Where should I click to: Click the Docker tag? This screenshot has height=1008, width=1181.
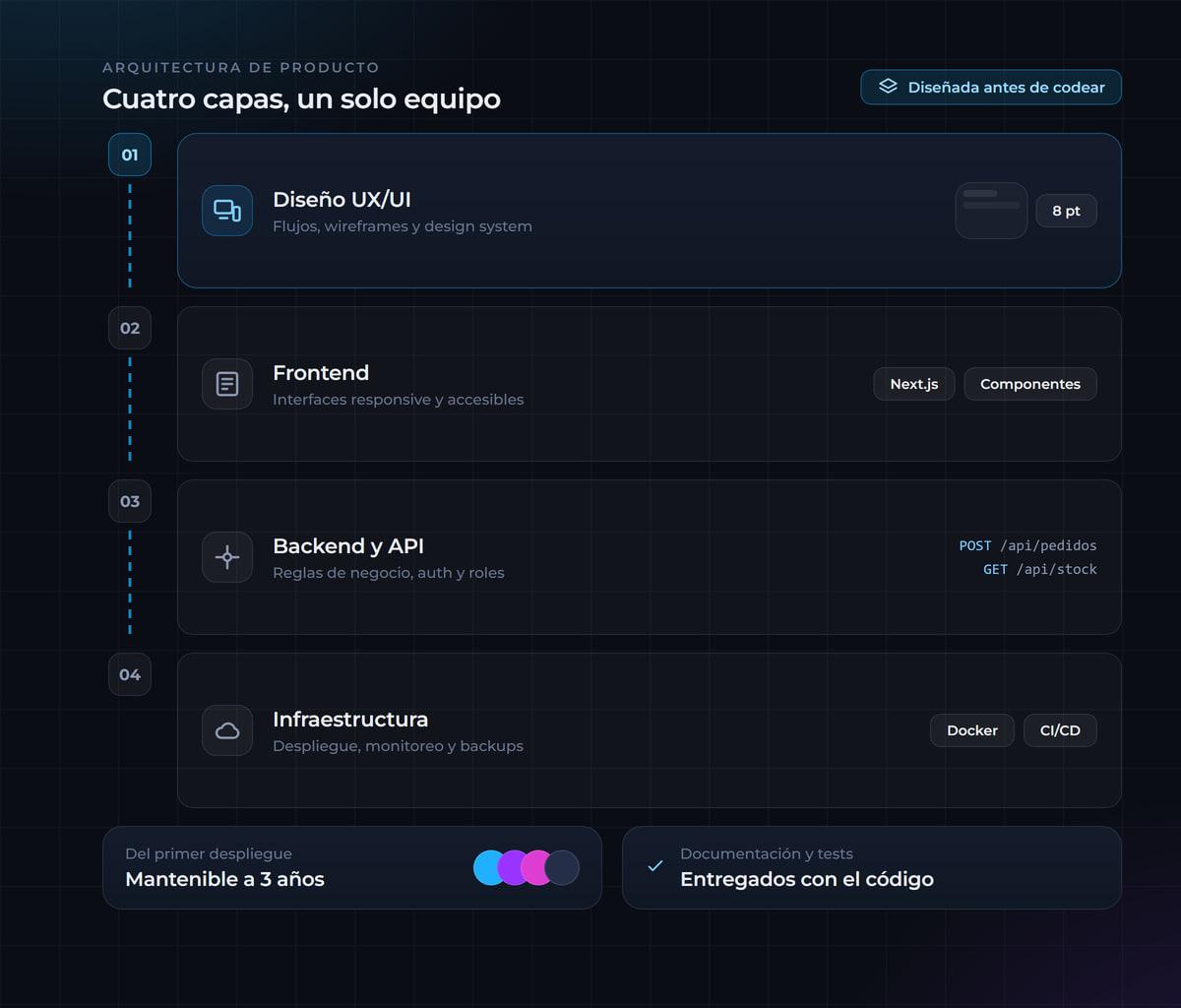972,730
